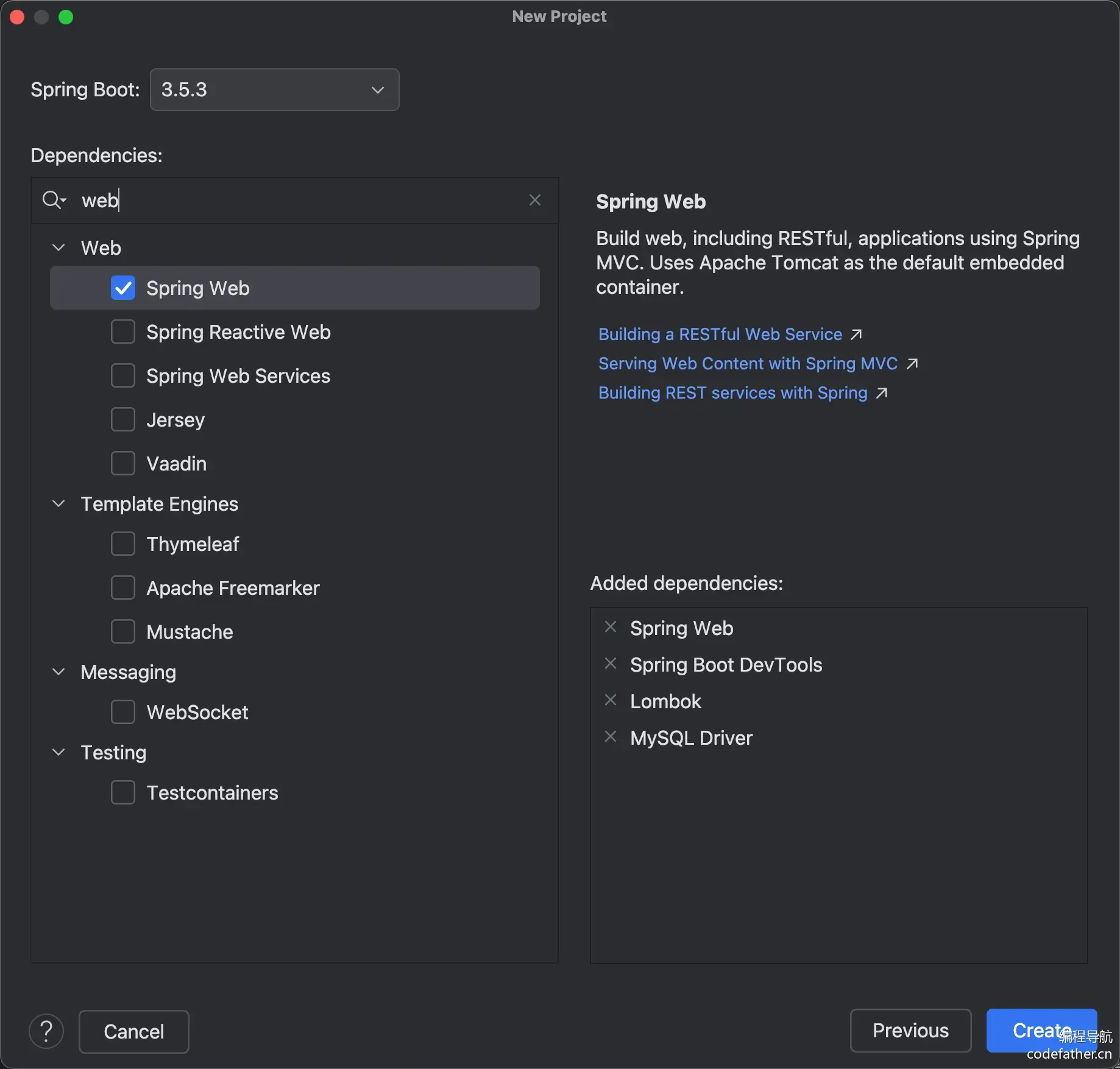Viewport: 1120px width, 1069px height.
Task: Collapse the Web category chevron
Action: [x=58, y=247]
